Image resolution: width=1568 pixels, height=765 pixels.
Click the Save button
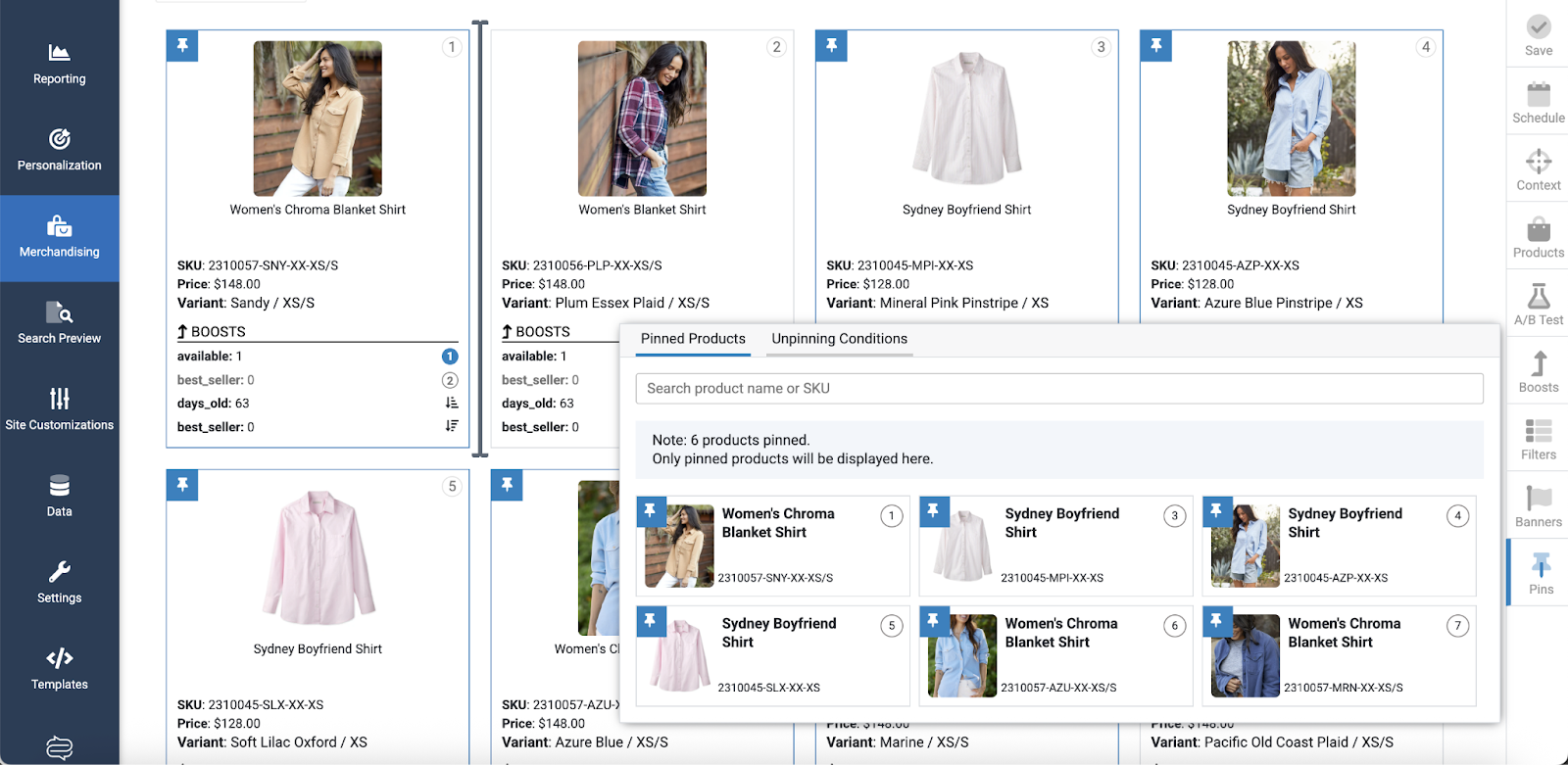[x=1538, y=35]
